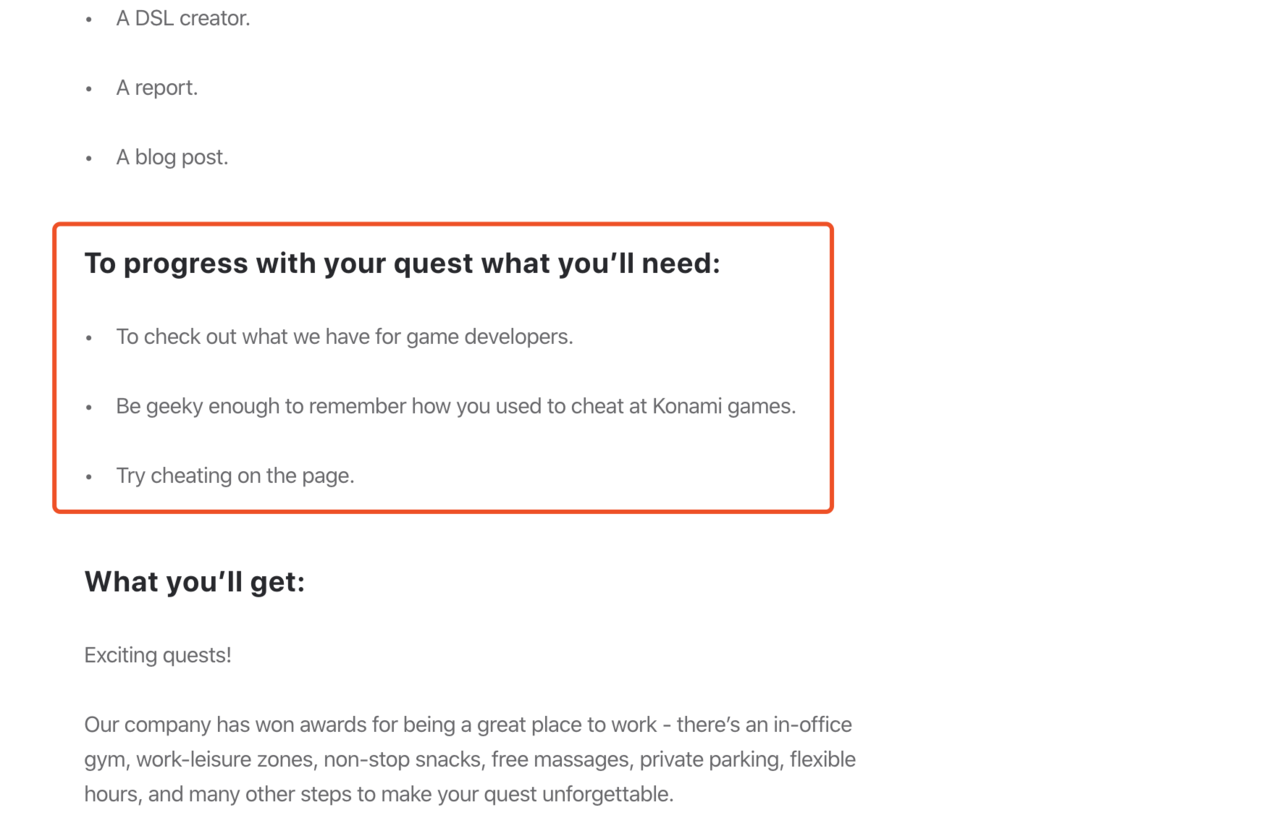Image resolution: width=1280 pixels, height=818 pixels.
Task: Click the 'What you'll get:' heading
Action: click(x=194, y=581)
